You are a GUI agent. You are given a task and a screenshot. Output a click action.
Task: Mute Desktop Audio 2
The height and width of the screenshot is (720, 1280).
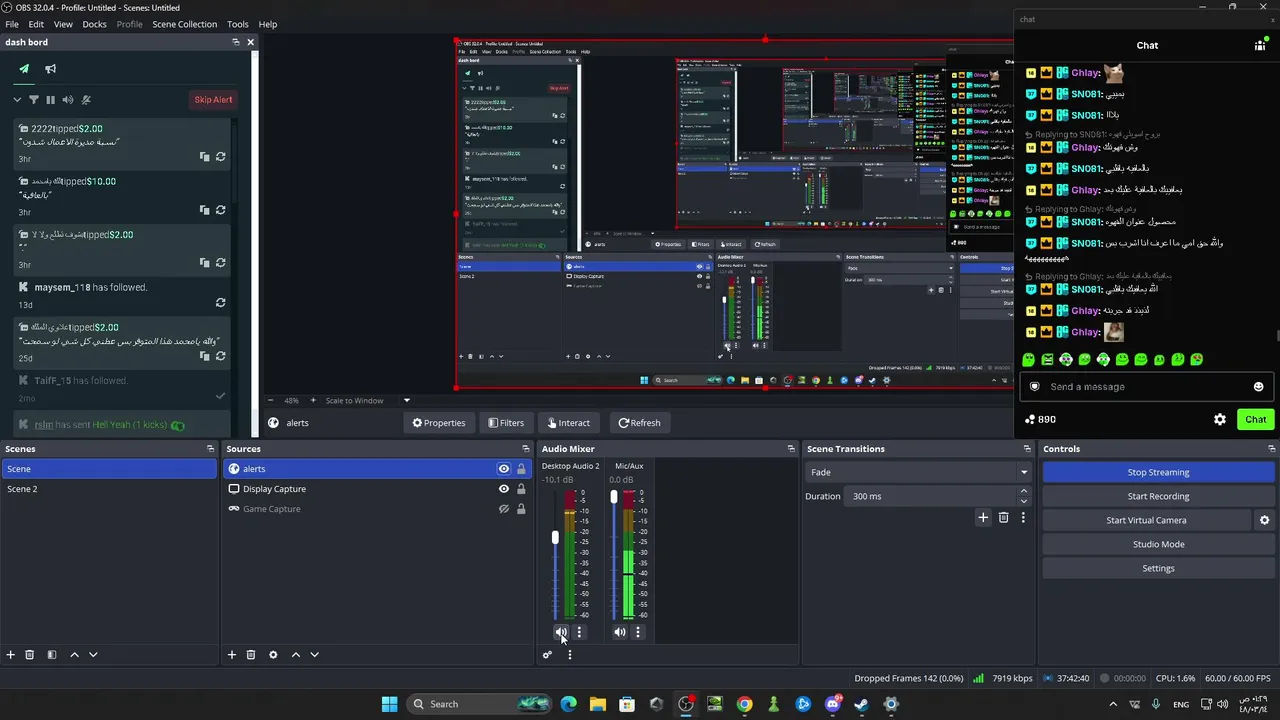pos(561,632)
